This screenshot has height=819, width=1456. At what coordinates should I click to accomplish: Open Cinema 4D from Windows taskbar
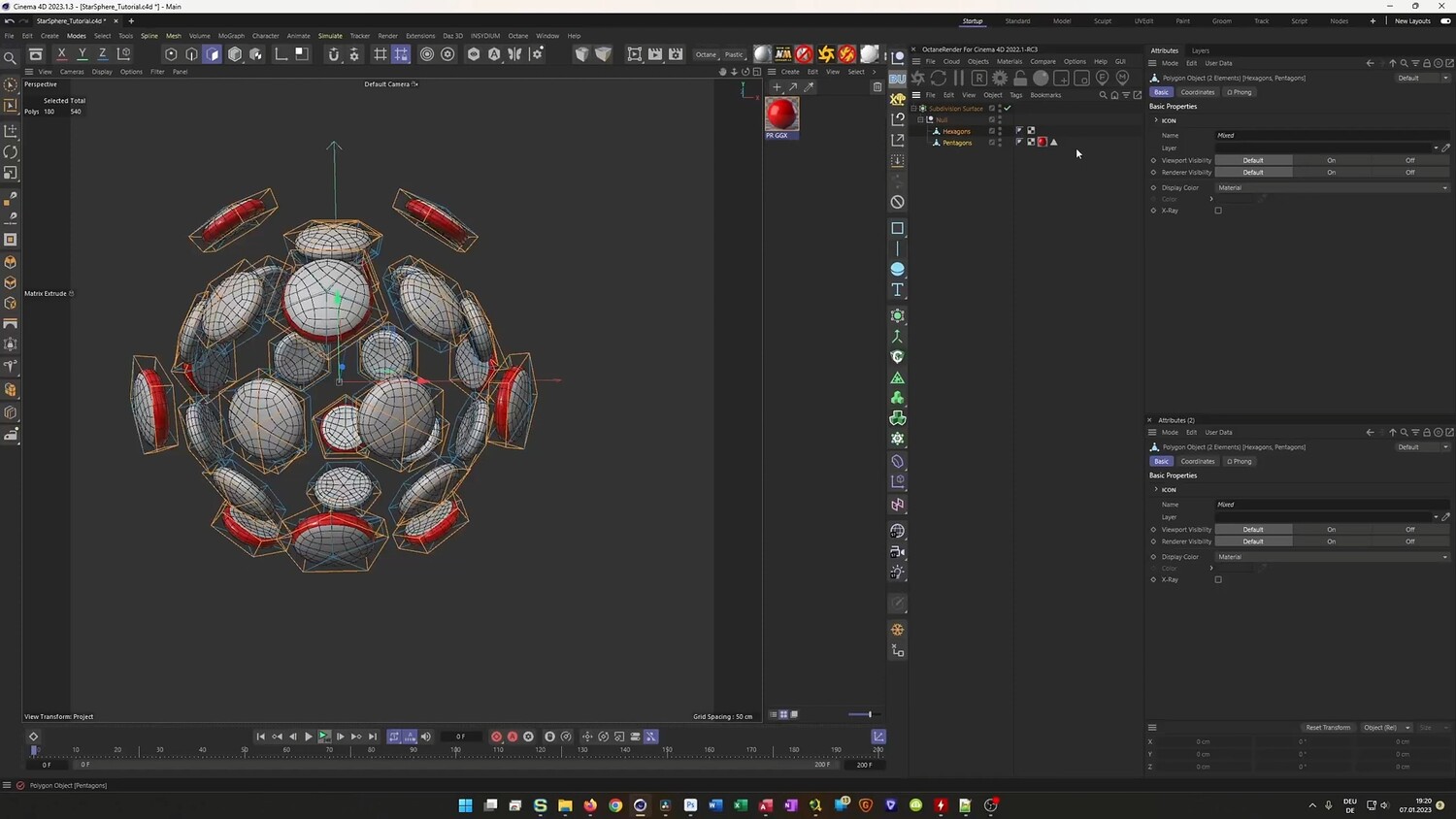pos(640,805)
